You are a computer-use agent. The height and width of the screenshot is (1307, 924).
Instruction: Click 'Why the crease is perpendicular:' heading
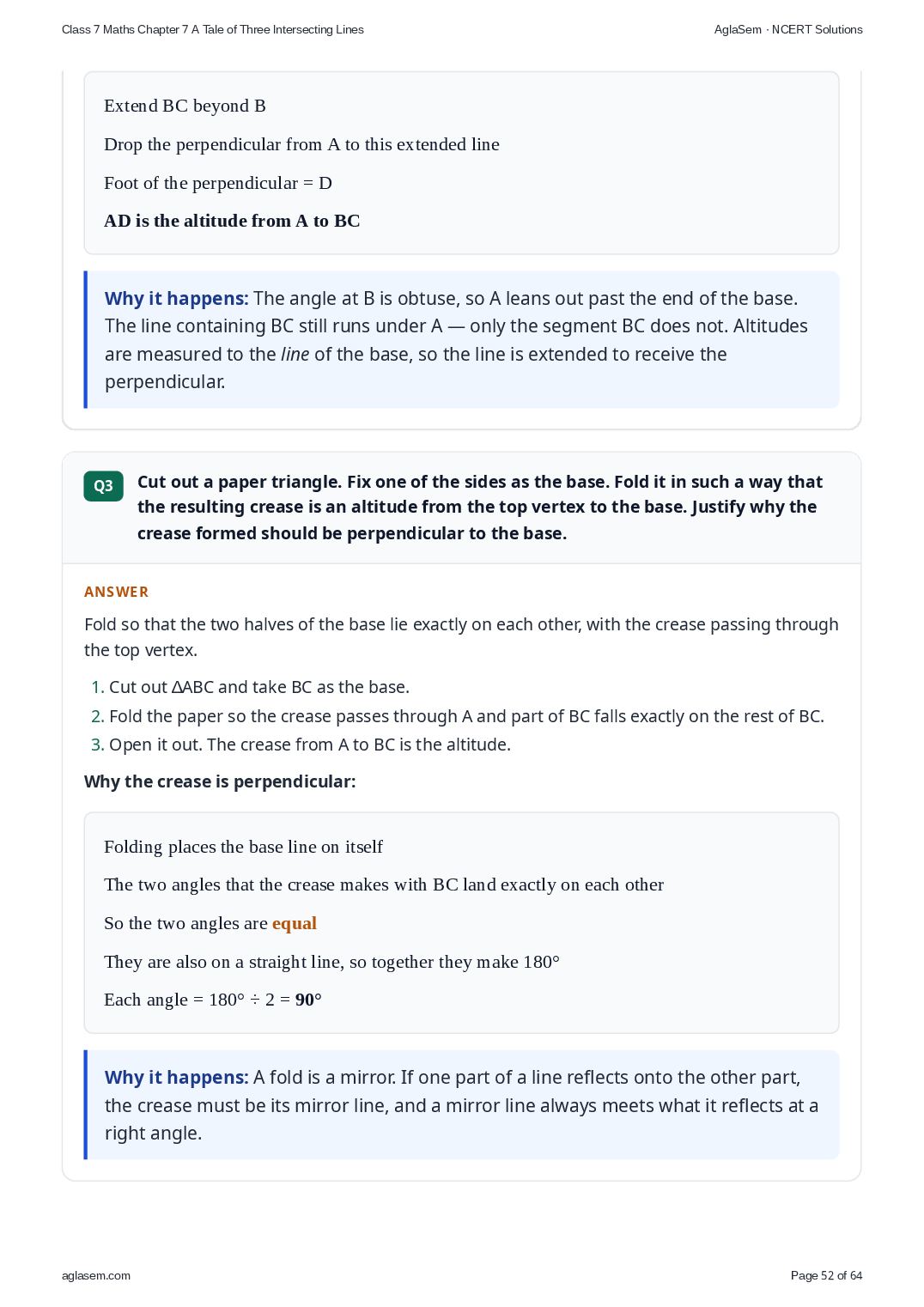click(x=220, y=781)
